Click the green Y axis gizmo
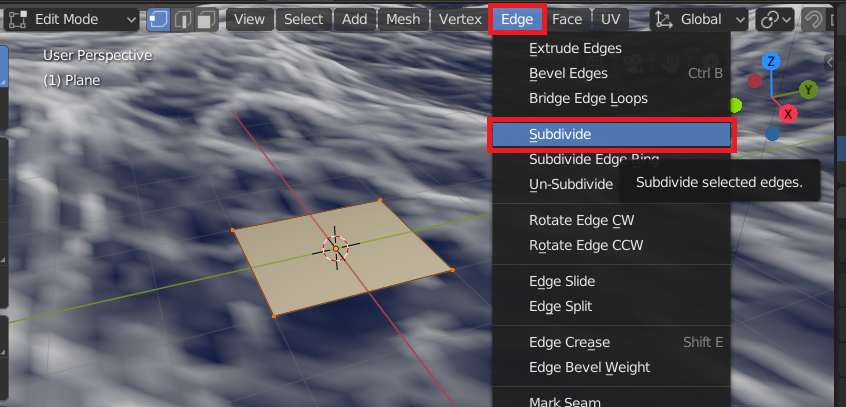This screenshot has width=846, height=407. 808,90
